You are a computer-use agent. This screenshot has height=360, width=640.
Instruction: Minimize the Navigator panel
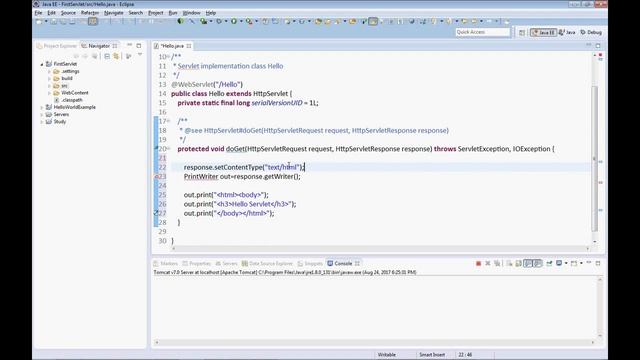[x=129, y=45]
